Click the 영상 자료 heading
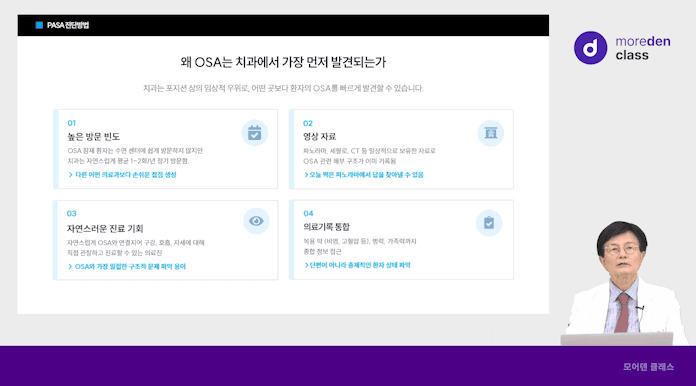This screenshot has height=386, width=696. [x=320, y=137]
